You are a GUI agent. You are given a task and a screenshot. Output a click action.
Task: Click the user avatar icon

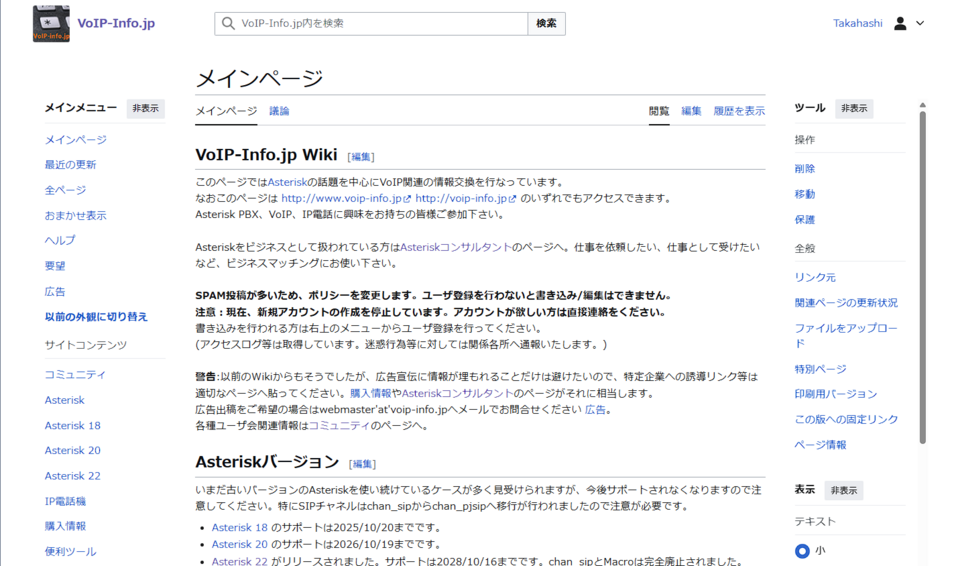click(x=900, y=23)
